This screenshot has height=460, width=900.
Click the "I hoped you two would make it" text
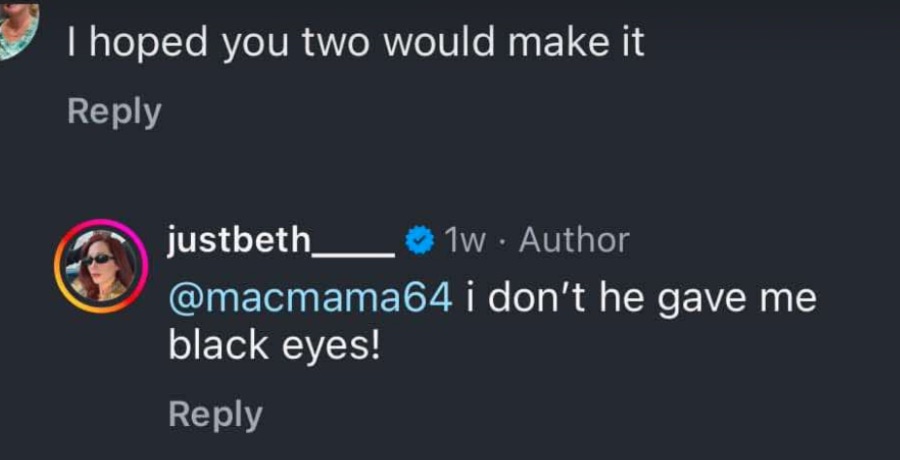click(x=355, y=43)
